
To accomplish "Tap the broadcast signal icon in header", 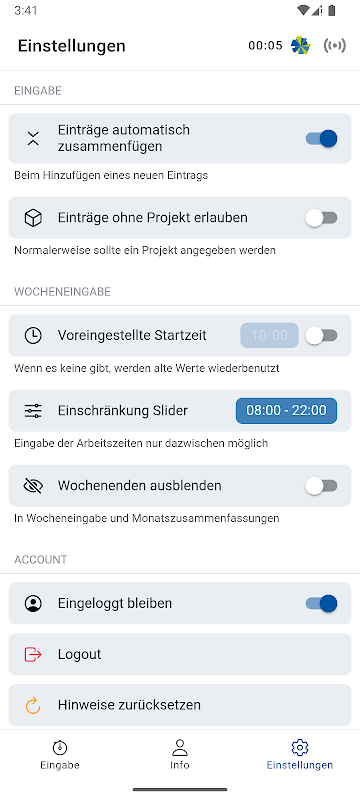I will click(x=335, y=45).
